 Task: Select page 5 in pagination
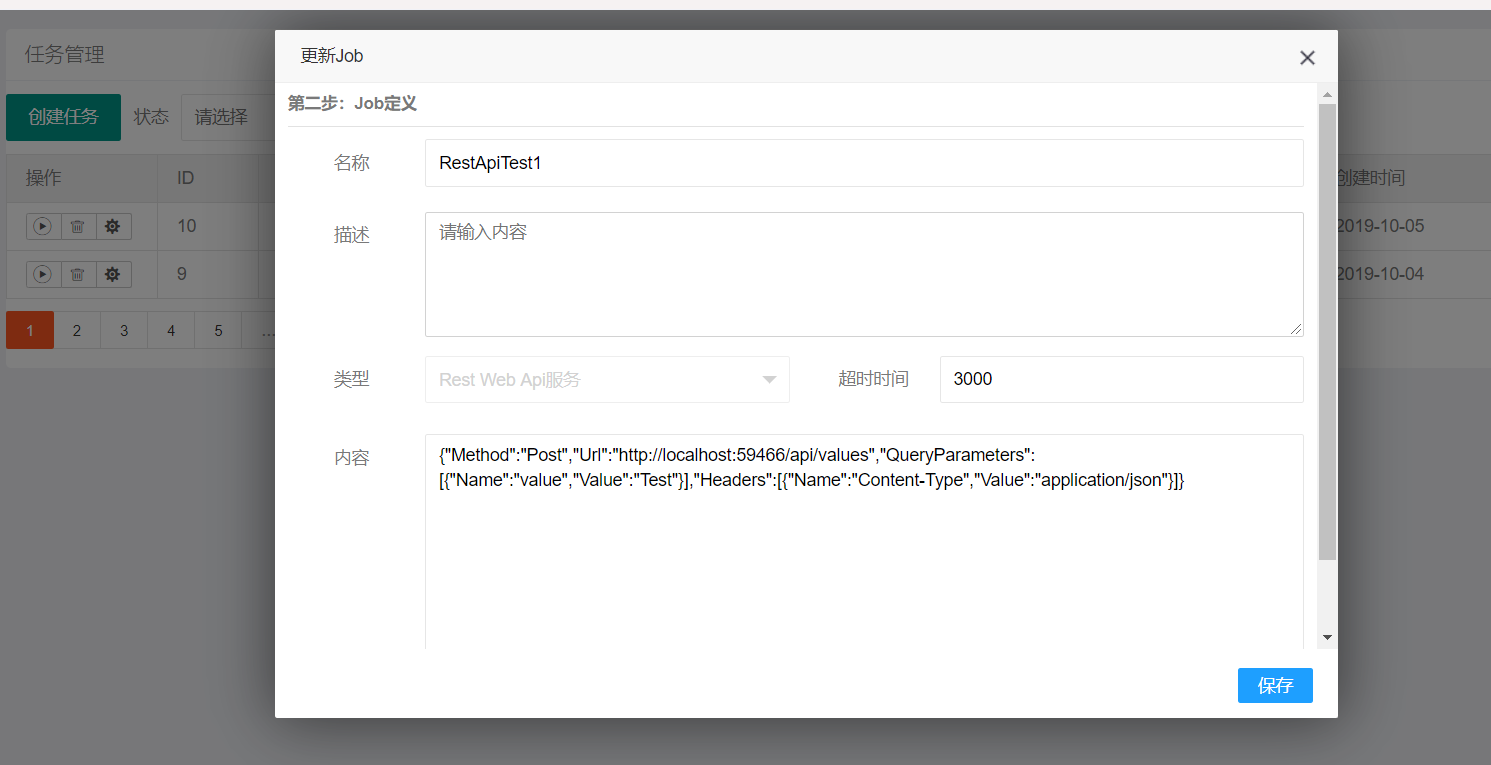point(218,330)
